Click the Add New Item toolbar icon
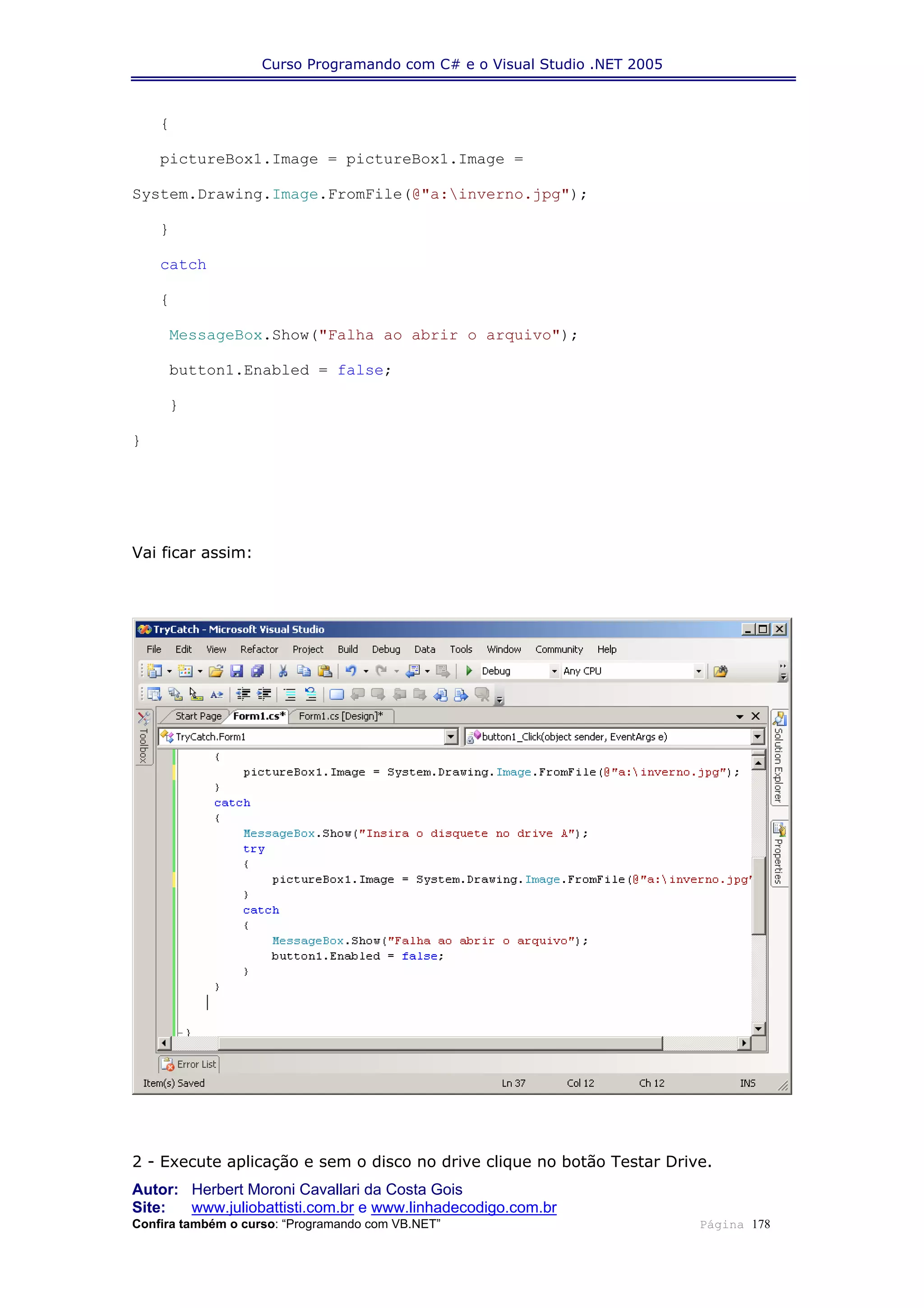 185,671
